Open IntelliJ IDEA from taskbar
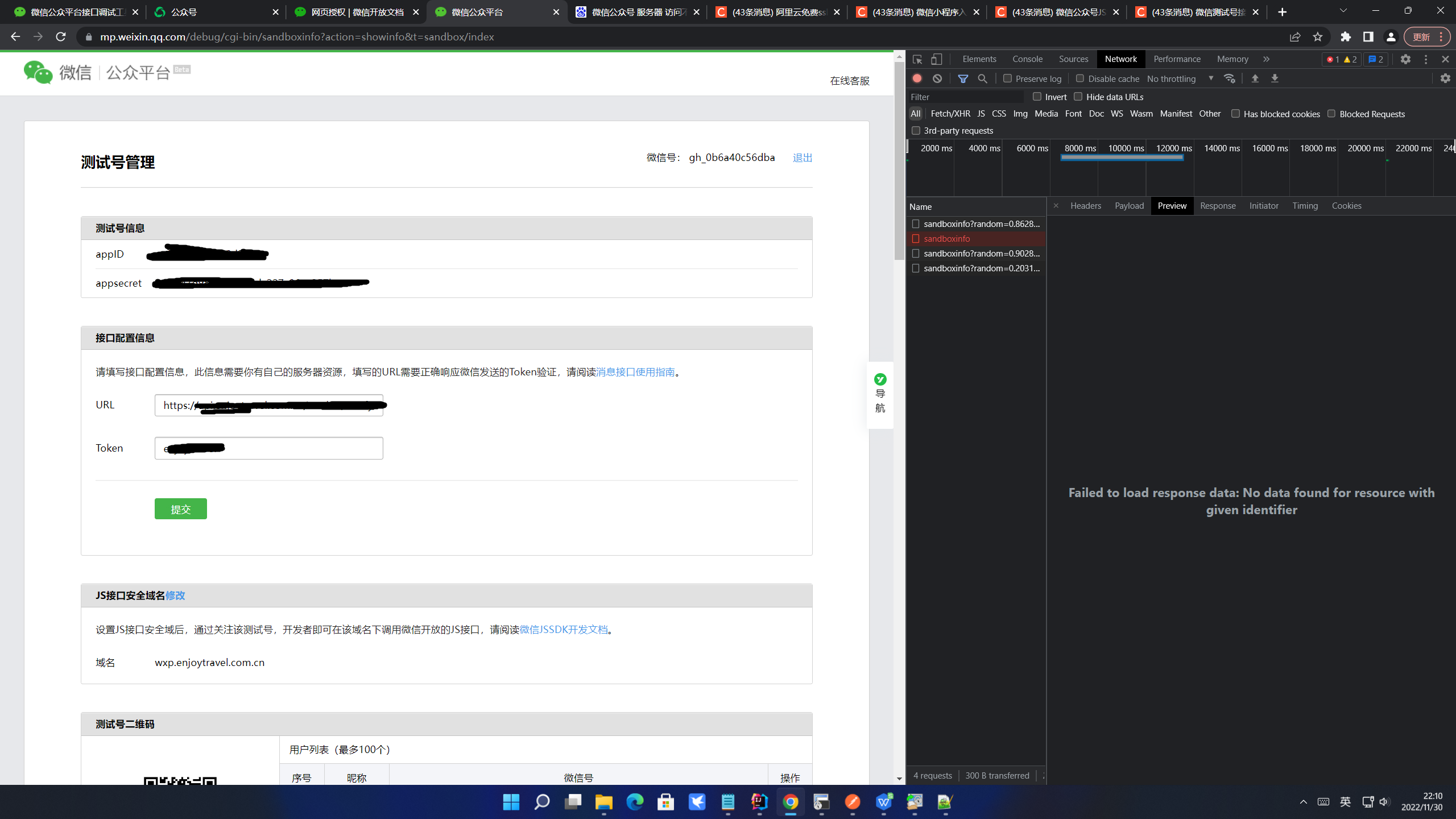 point(759,802)
